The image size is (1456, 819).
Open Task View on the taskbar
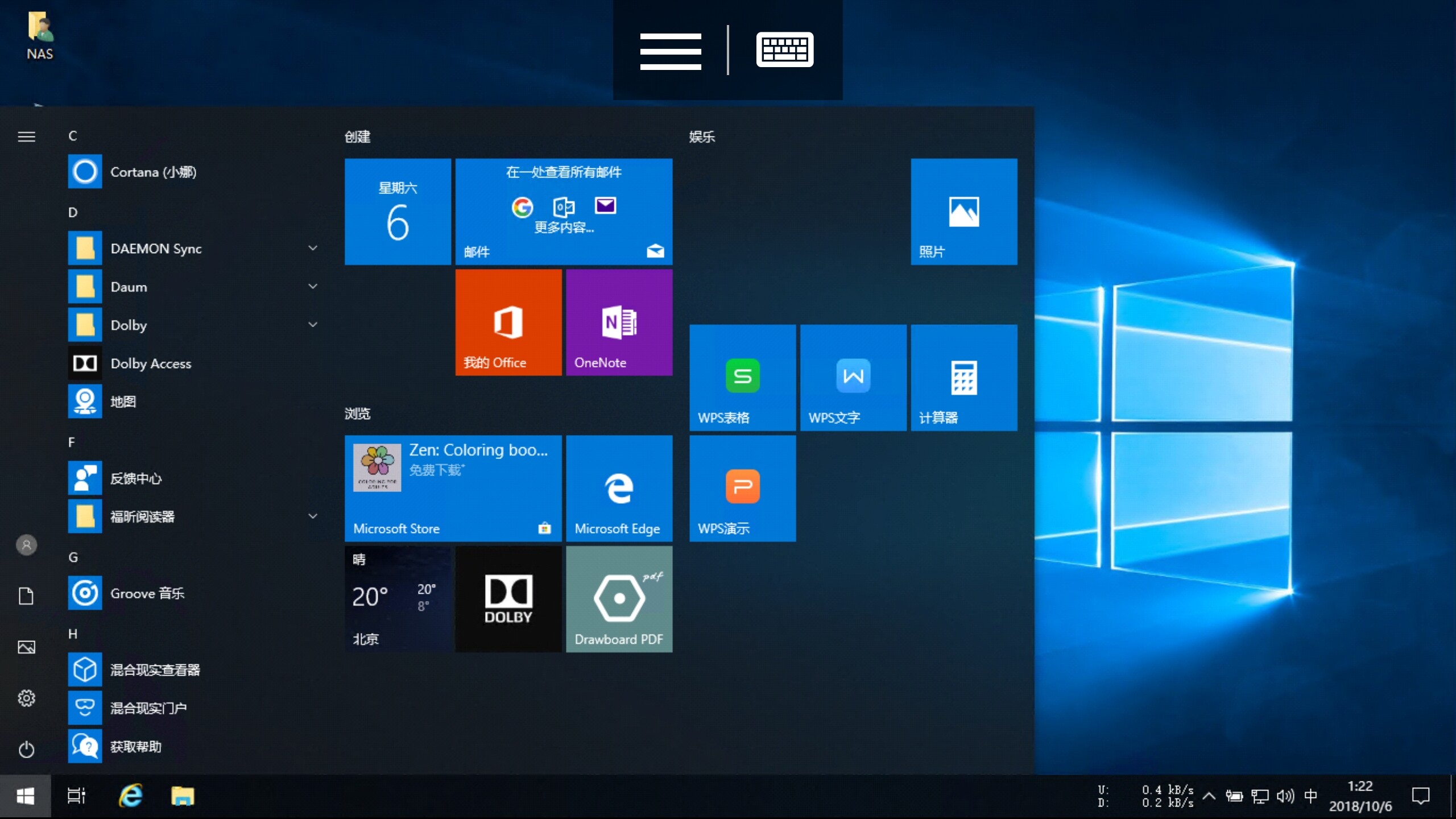click(x=76, y=796)
